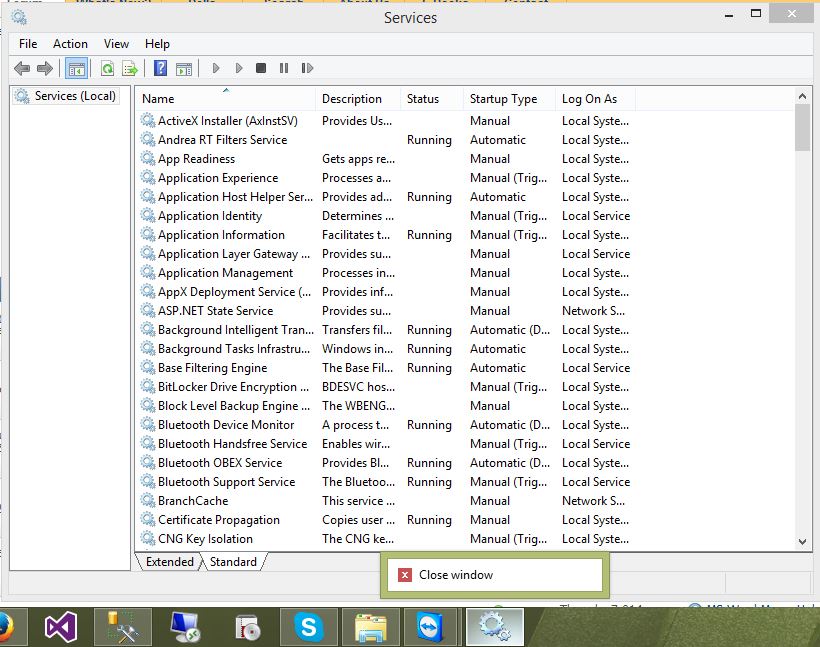Open the Help menu
This screenshot has width=820, height=647.
[157, 44]
